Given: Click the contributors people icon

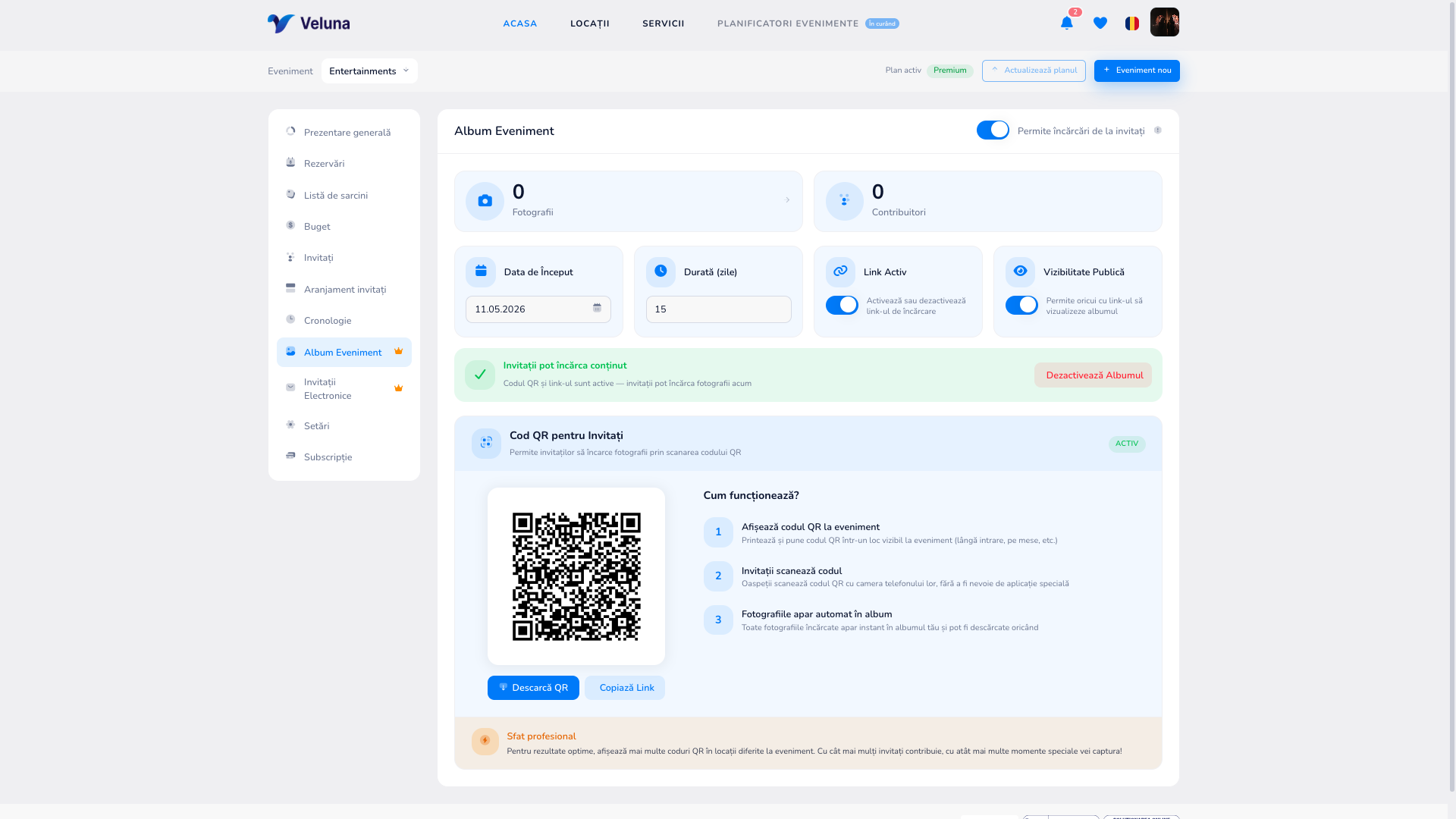Looking at the screenshot, I should pos(844,201).
